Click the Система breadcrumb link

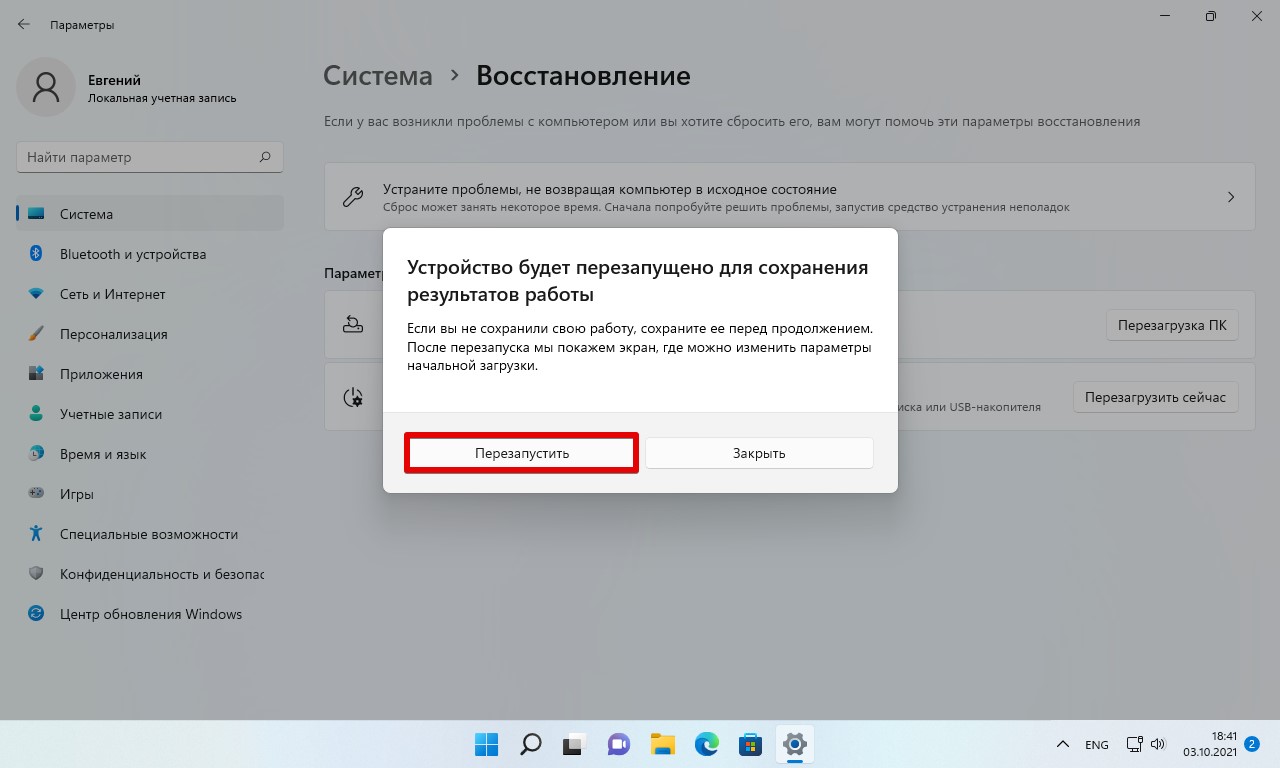coord(378,76)
